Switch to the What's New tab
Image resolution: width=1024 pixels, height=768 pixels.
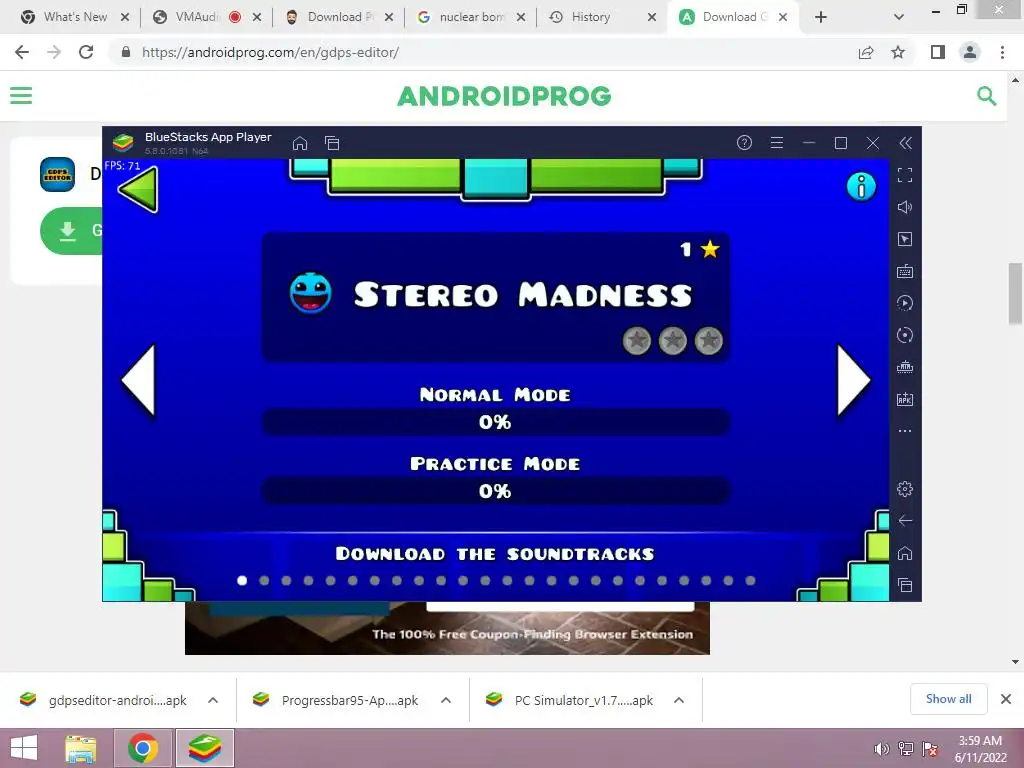click(x=75, y=17)
